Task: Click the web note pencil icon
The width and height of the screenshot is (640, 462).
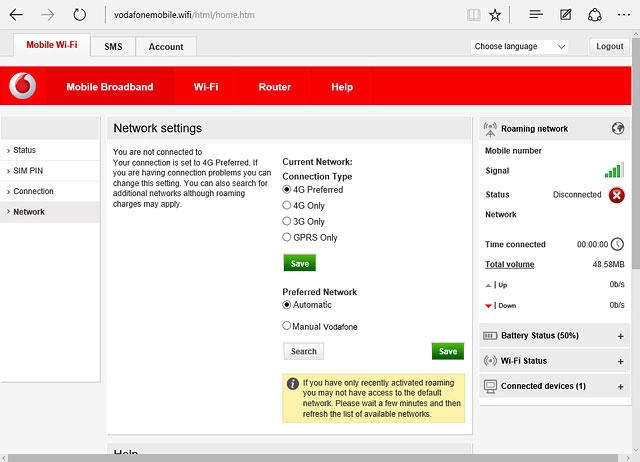Action: (x=566, y=15)
